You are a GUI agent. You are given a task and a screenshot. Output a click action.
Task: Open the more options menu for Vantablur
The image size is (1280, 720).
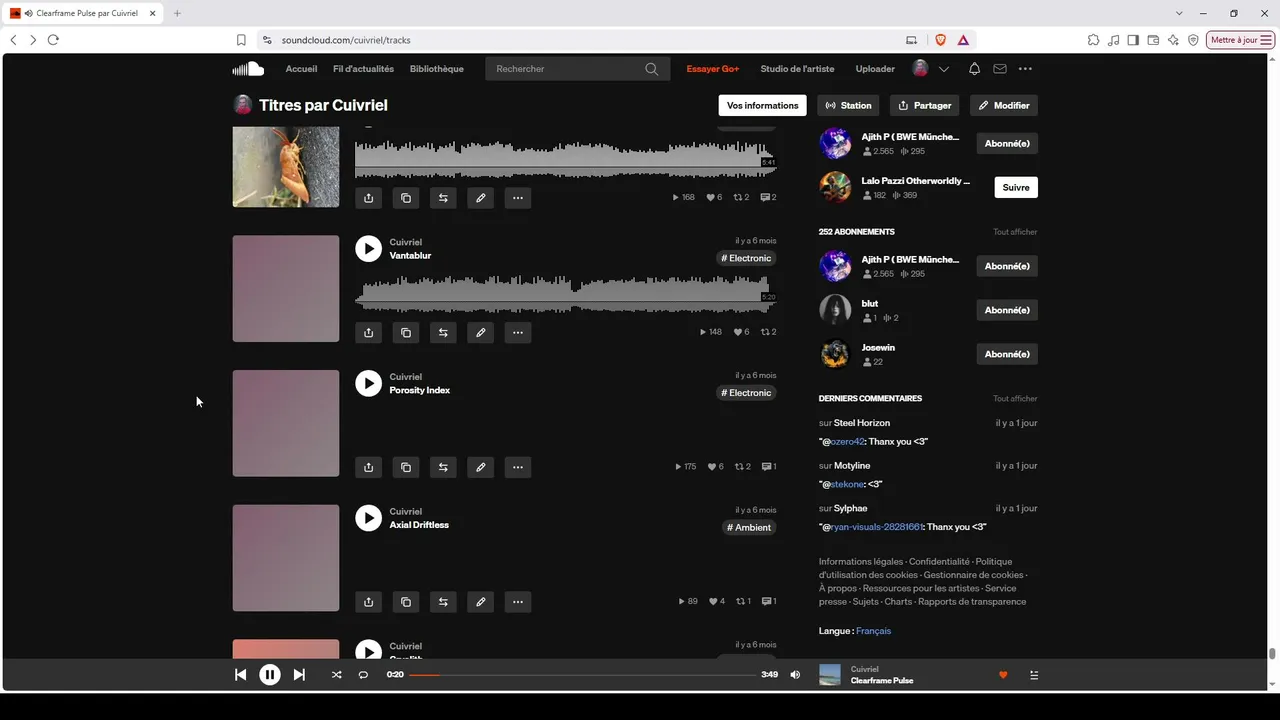point(518,332)
